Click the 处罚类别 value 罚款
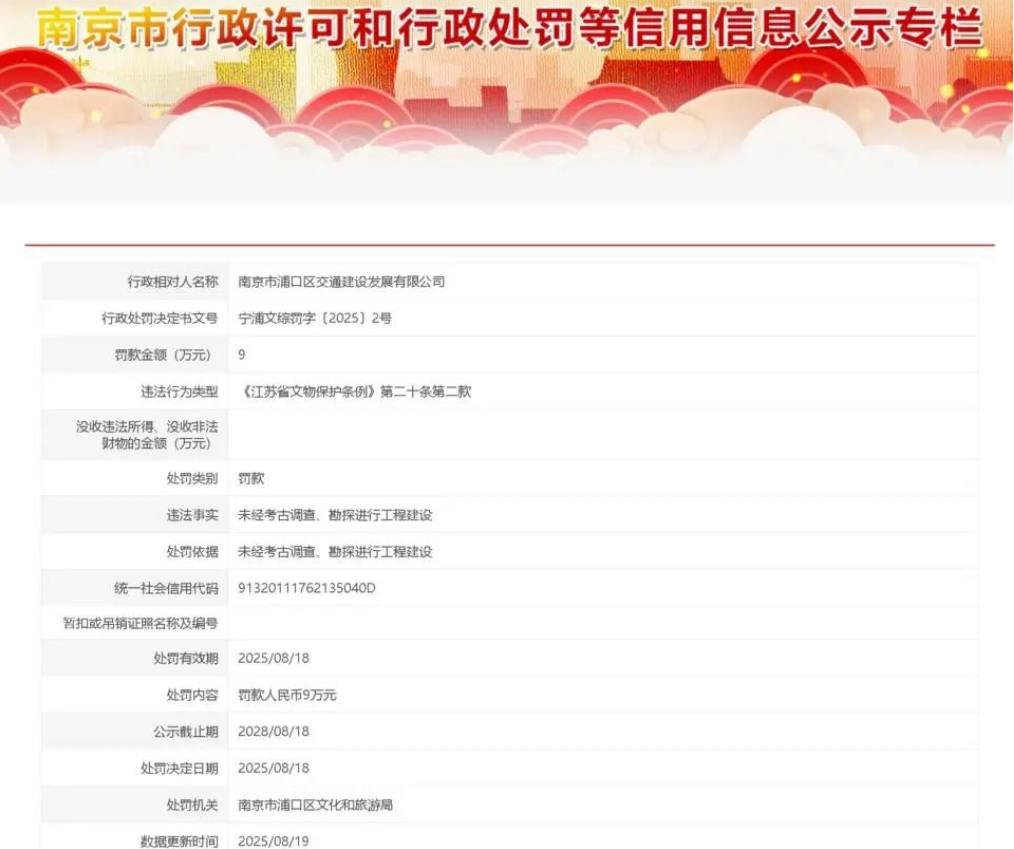Viewport: 1014px width, 849px height. coord(251,478)
